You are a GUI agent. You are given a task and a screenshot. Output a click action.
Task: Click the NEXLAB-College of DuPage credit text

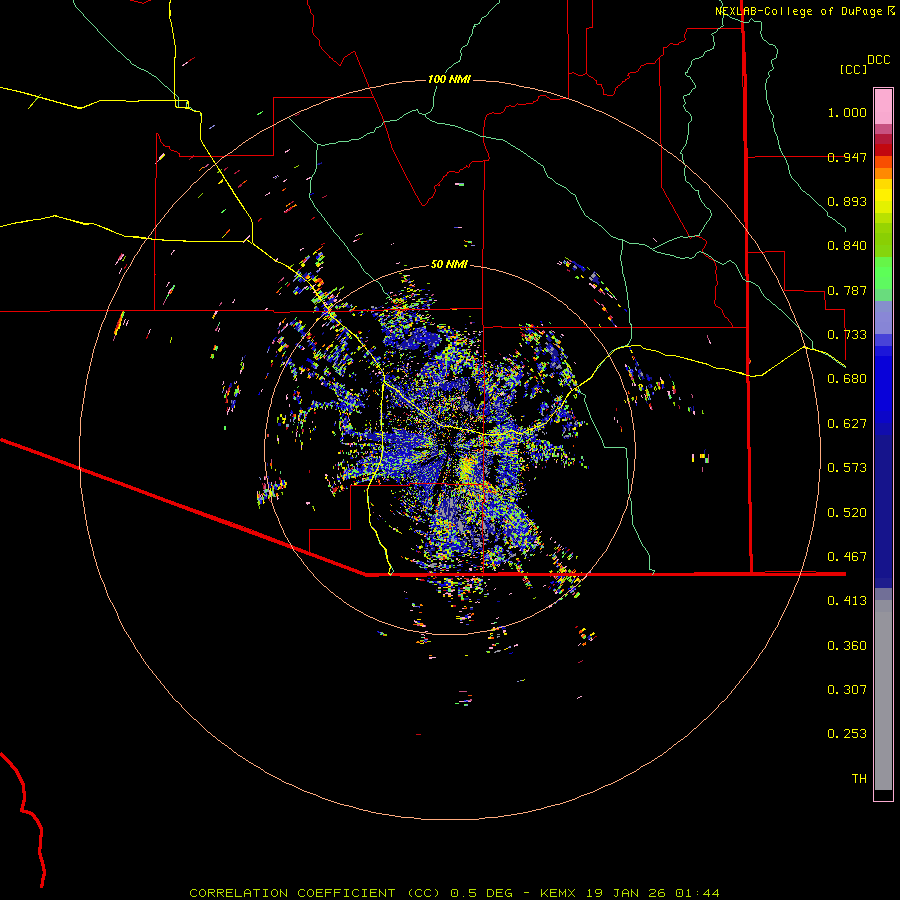798,11
